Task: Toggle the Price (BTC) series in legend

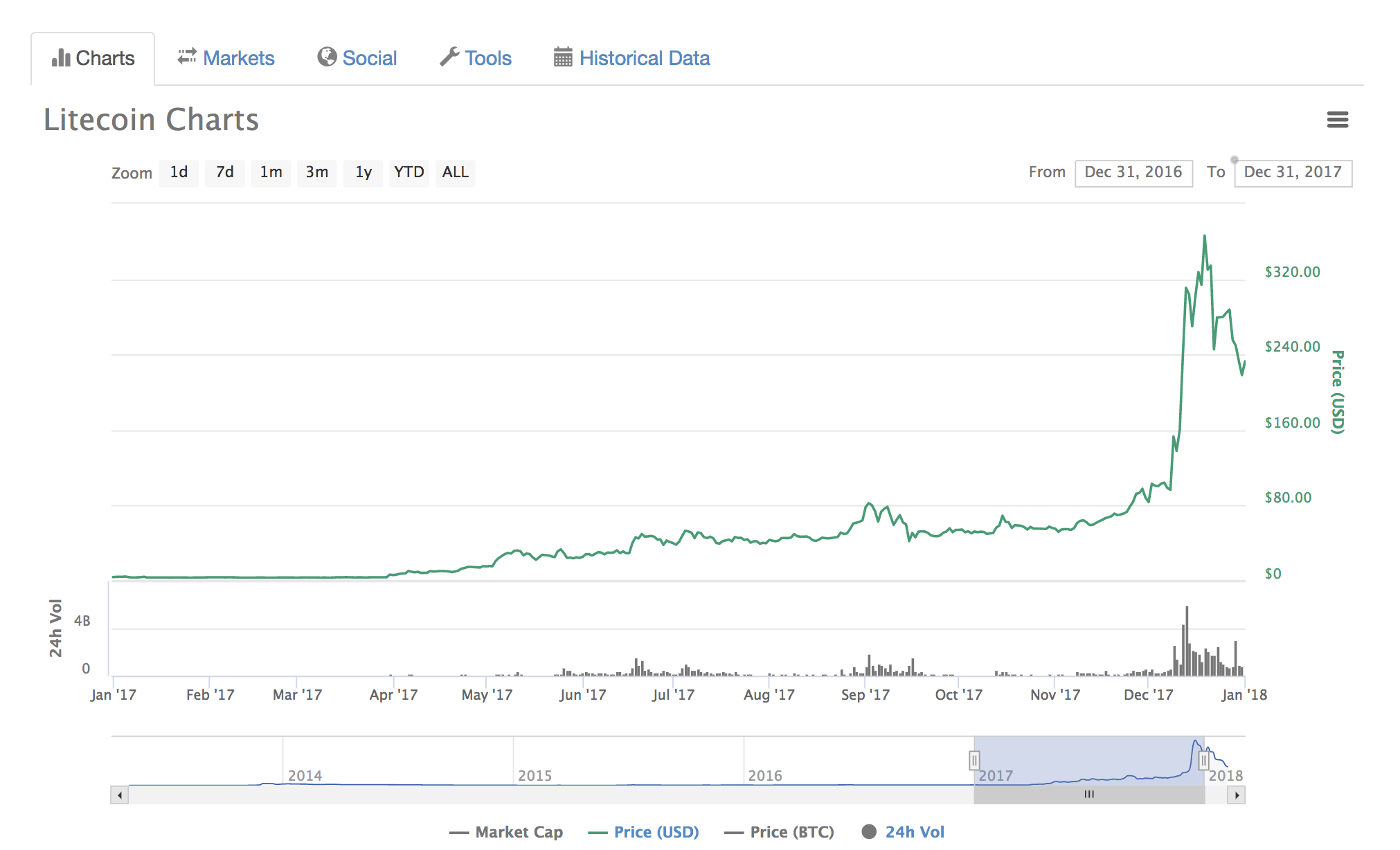Action: [x=779, y=832]
